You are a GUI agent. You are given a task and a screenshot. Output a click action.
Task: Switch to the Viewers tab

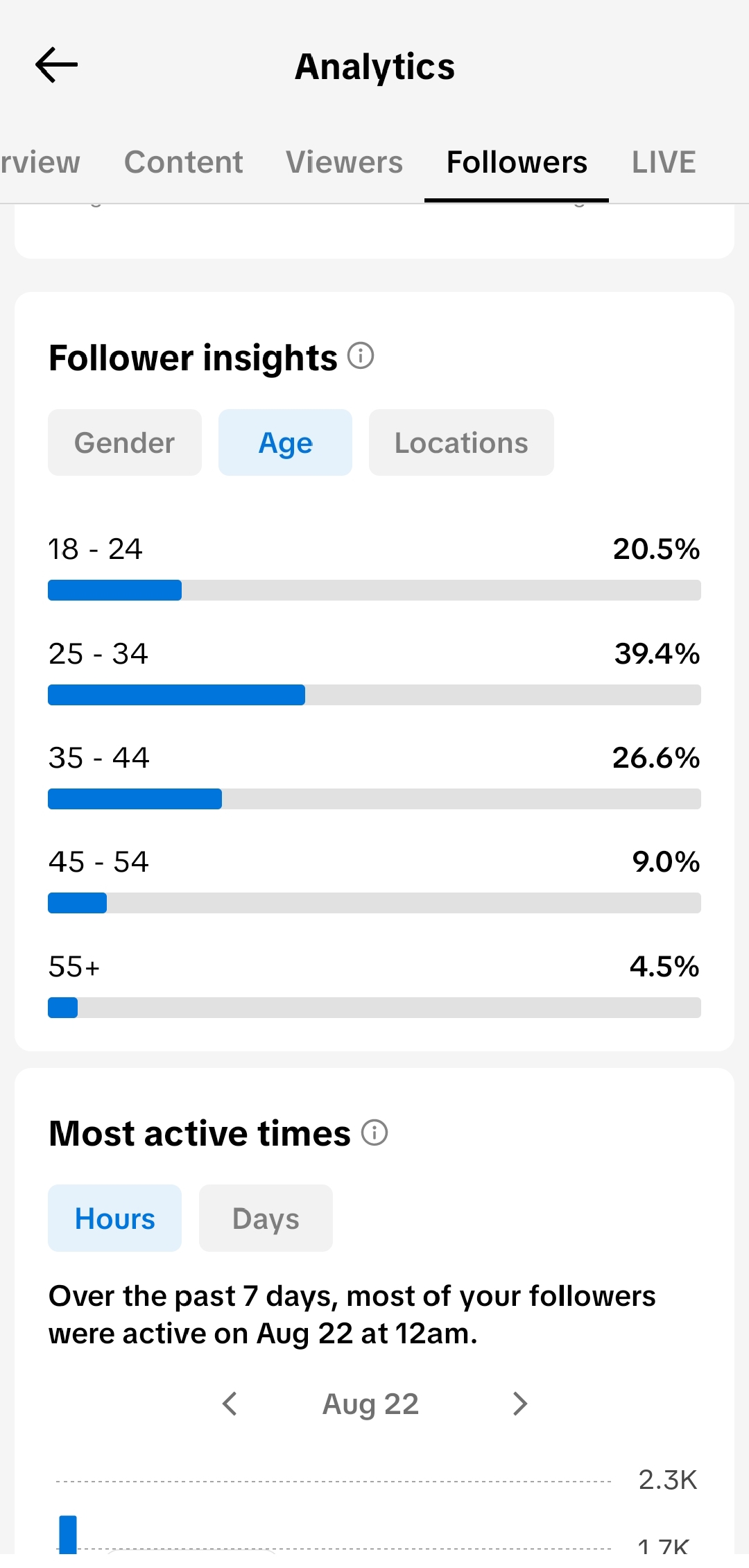coord(345,162)
